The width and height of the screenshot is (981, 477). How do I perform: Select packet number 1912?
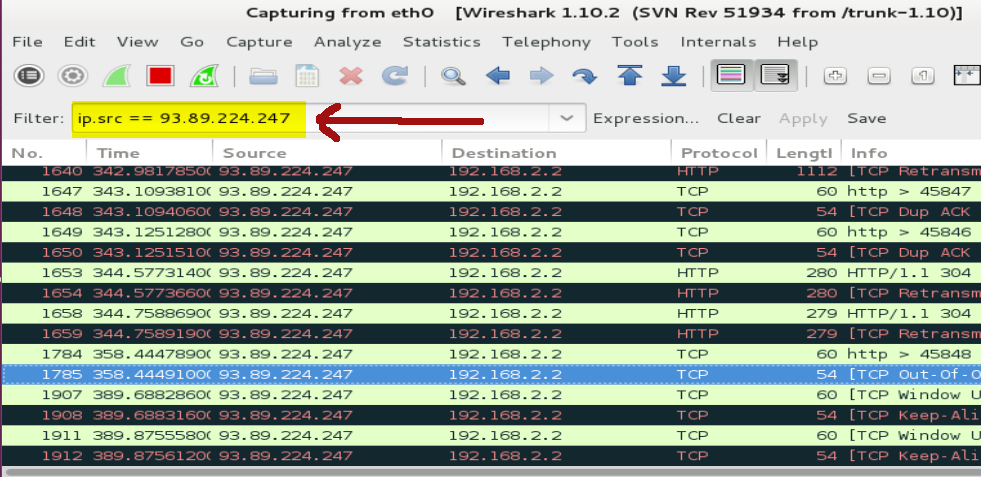pos(491,456)
